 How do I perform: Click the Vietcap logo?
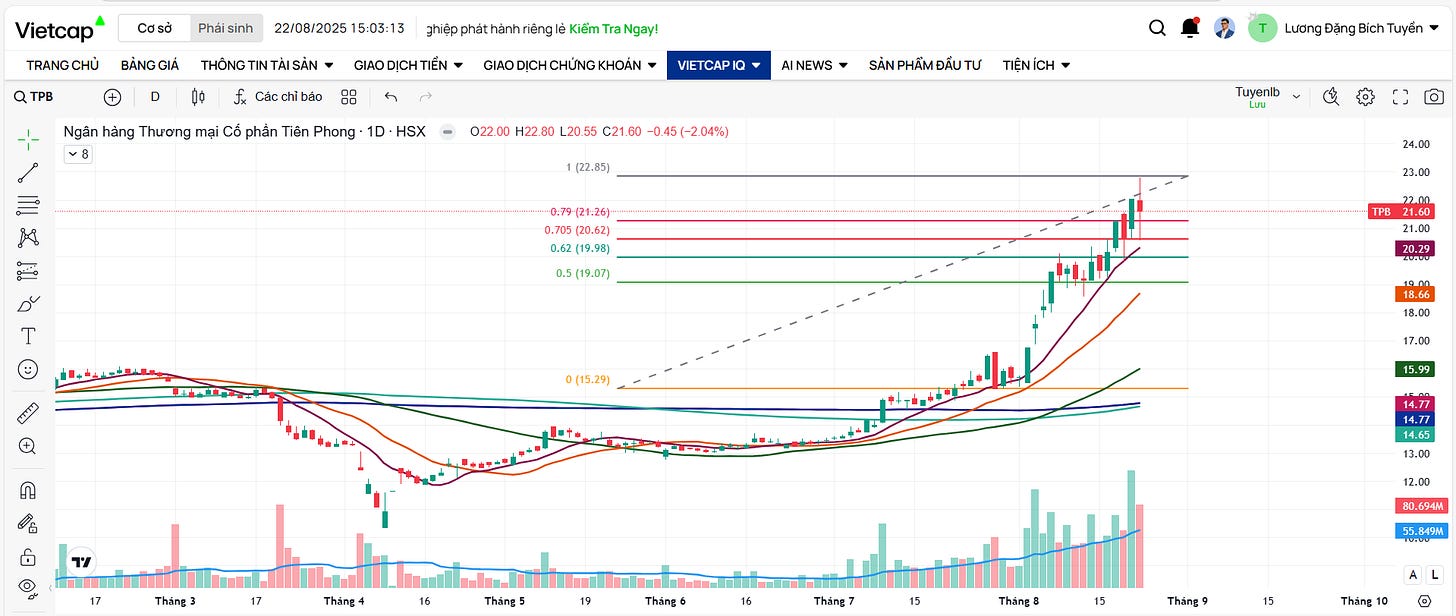(59, 28)
